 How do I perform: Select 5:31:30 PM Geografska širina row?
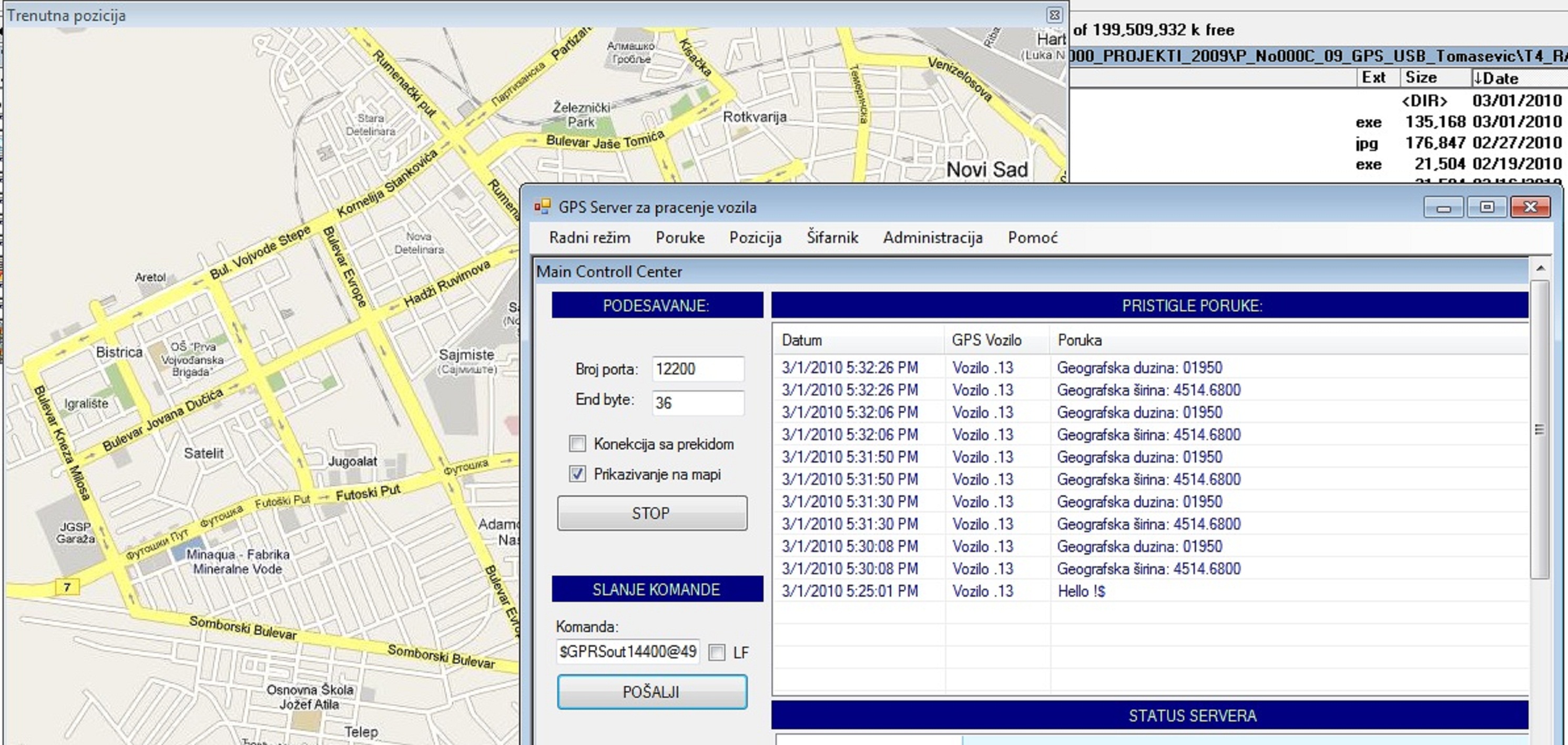(1151, 524)
